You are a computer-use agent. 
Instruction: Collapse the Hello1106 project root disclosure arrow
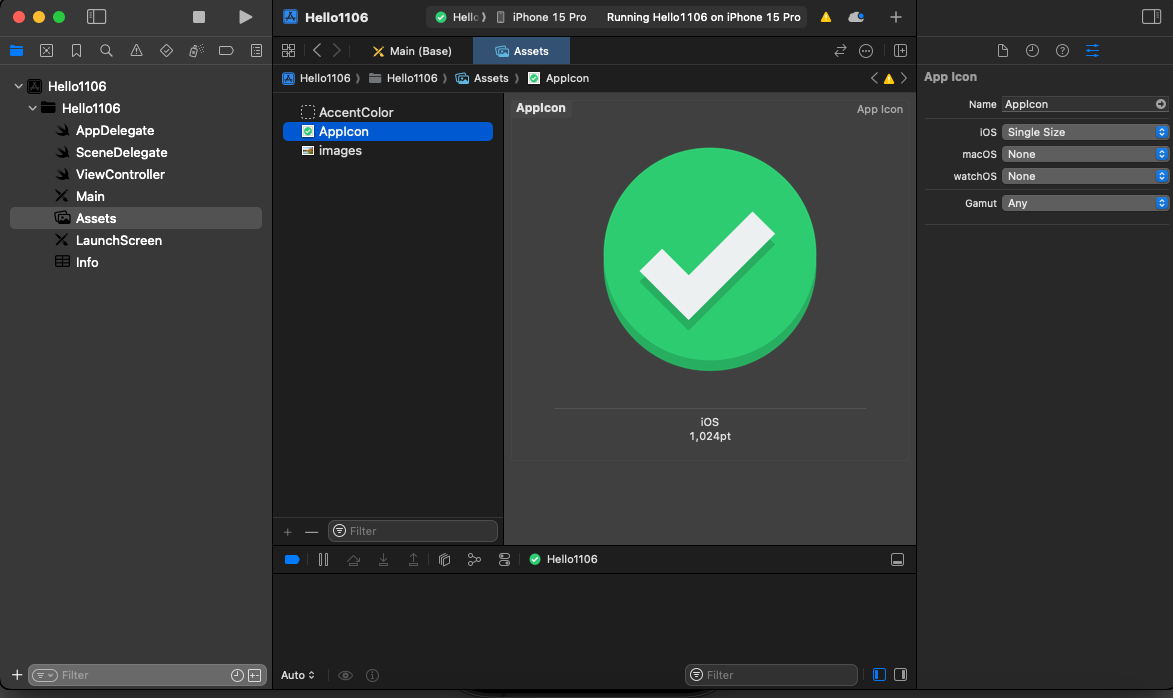click(19, 87)
